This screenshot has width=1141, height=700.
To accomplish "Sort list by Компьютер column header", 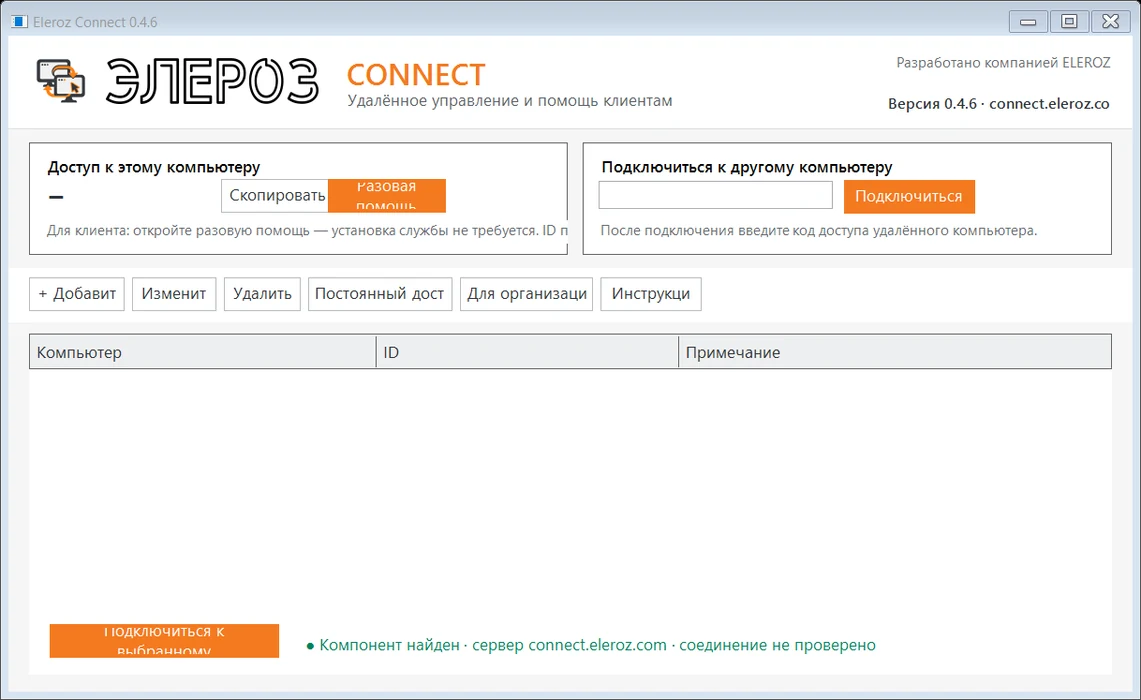I will 202,352.
